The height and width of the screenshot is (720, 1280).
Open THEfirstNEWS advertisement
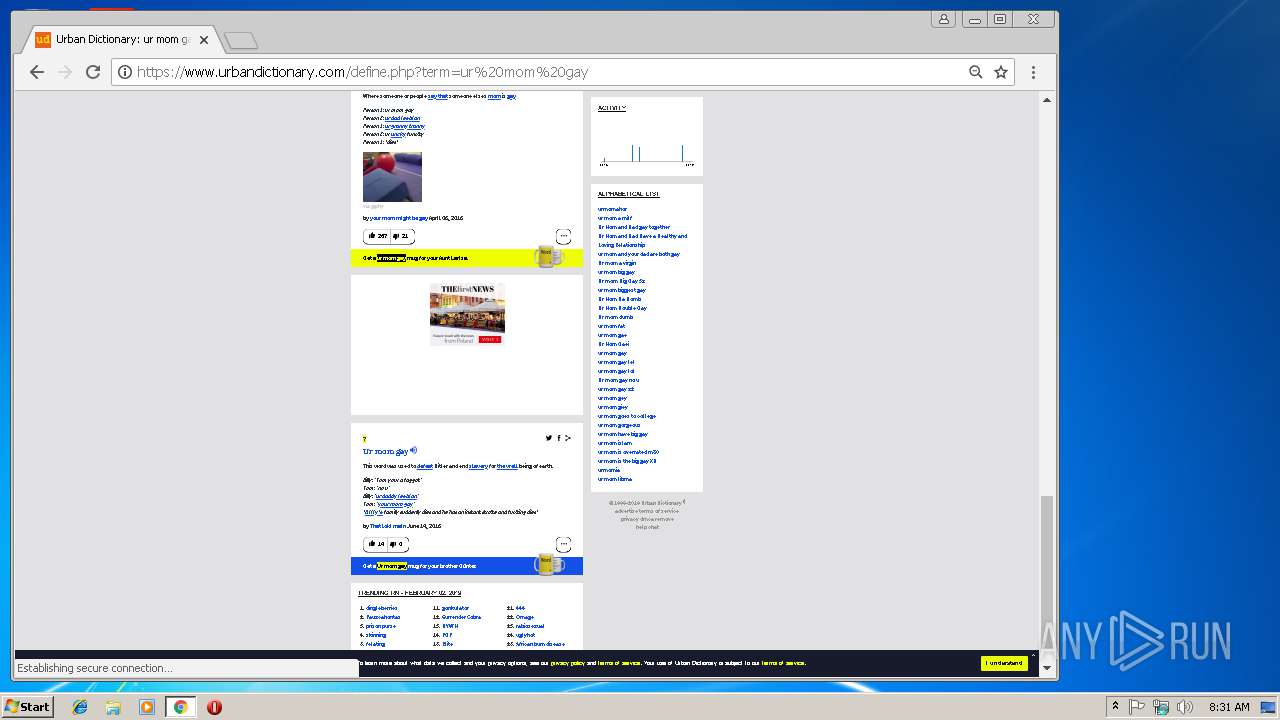click(x=467, y=314)
